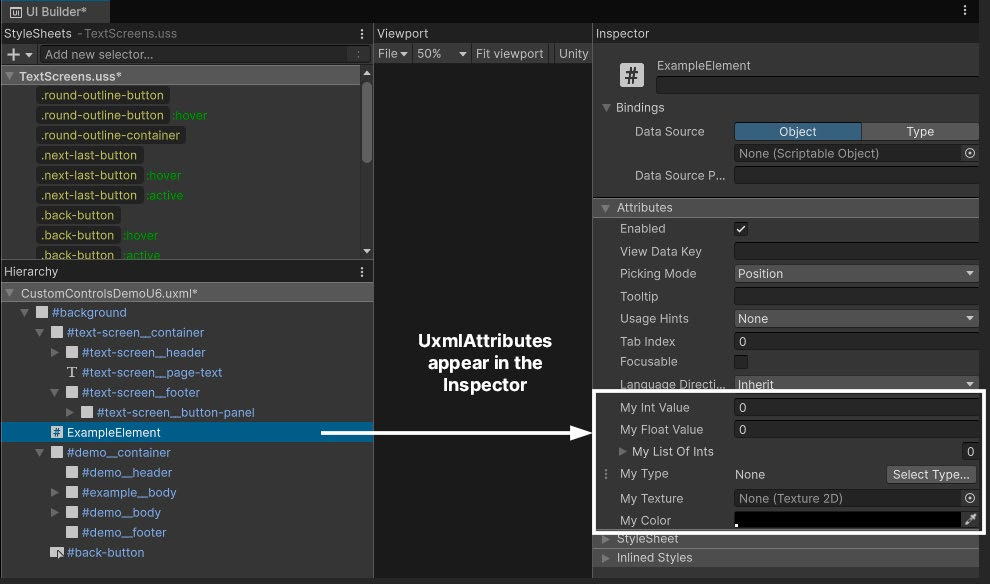Expand the #text-screen__header node
Screen dimensions: 990x584
(55, 352)
